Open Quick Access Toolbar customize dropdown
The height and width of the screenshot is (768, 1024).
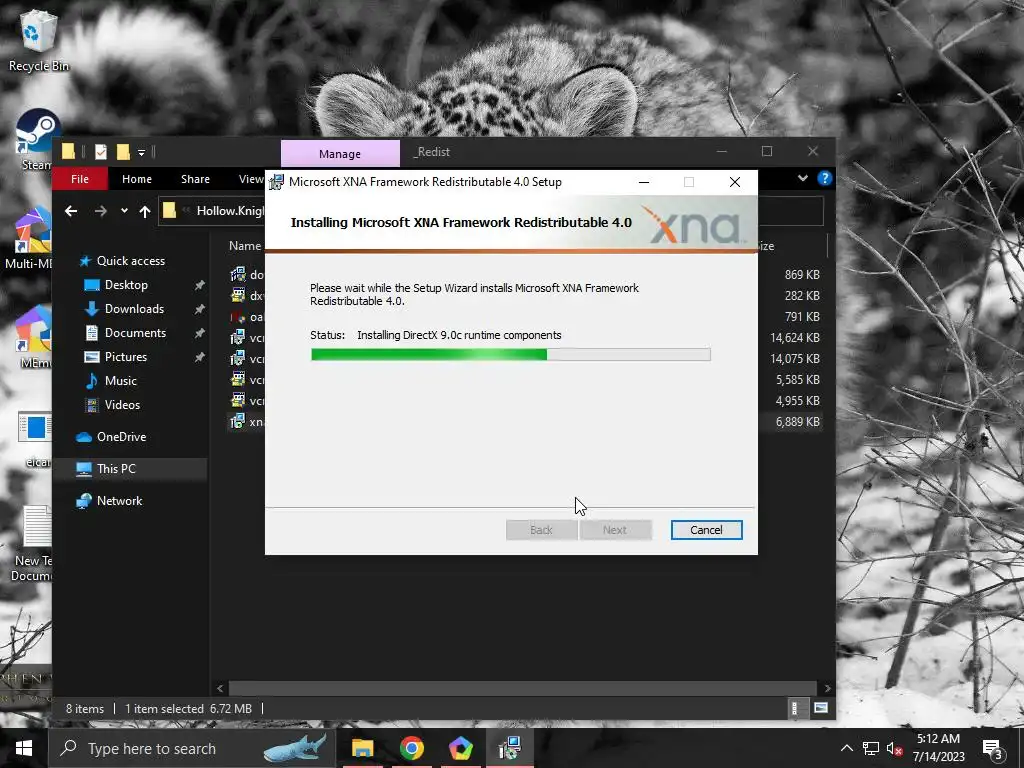tap(141, 153)
